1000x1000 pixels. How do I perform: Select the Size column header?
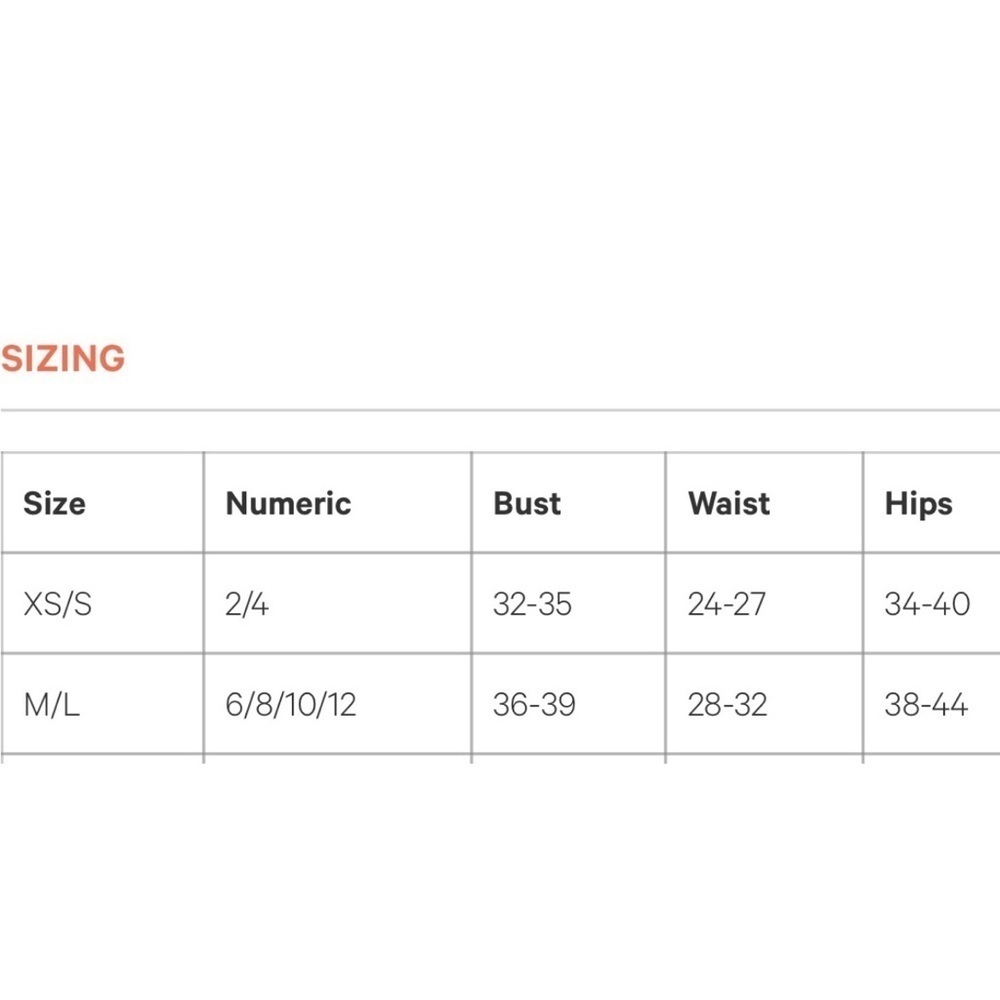54,503
